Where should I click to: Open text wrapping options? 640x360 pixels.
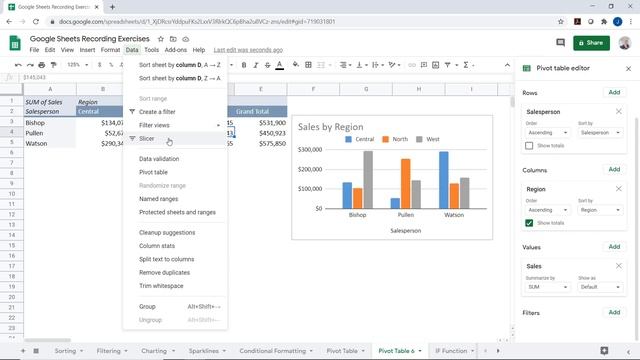(x=377, y=65)
